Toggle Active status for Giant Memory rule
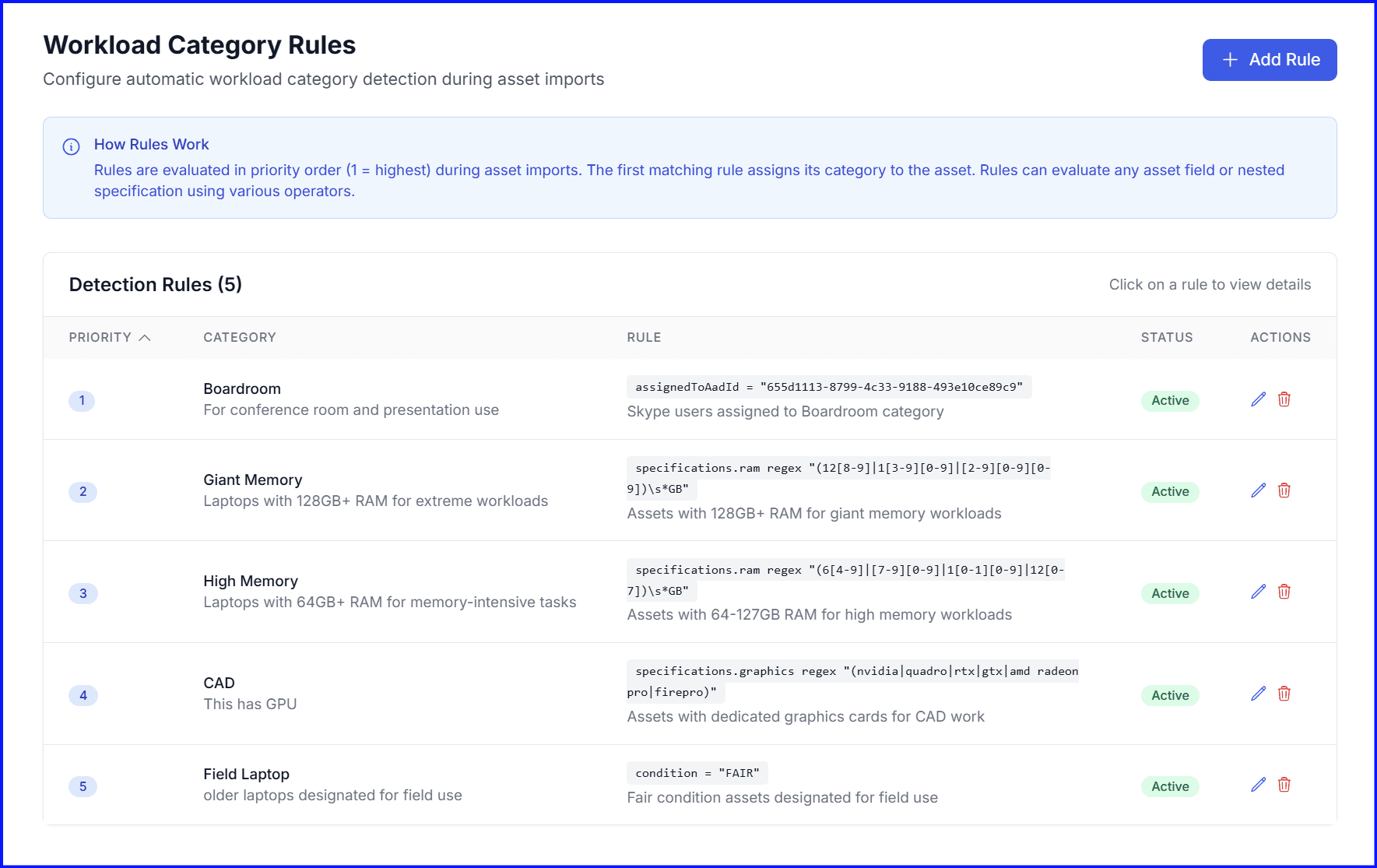1377x868 pixels. click(1169, 491)
